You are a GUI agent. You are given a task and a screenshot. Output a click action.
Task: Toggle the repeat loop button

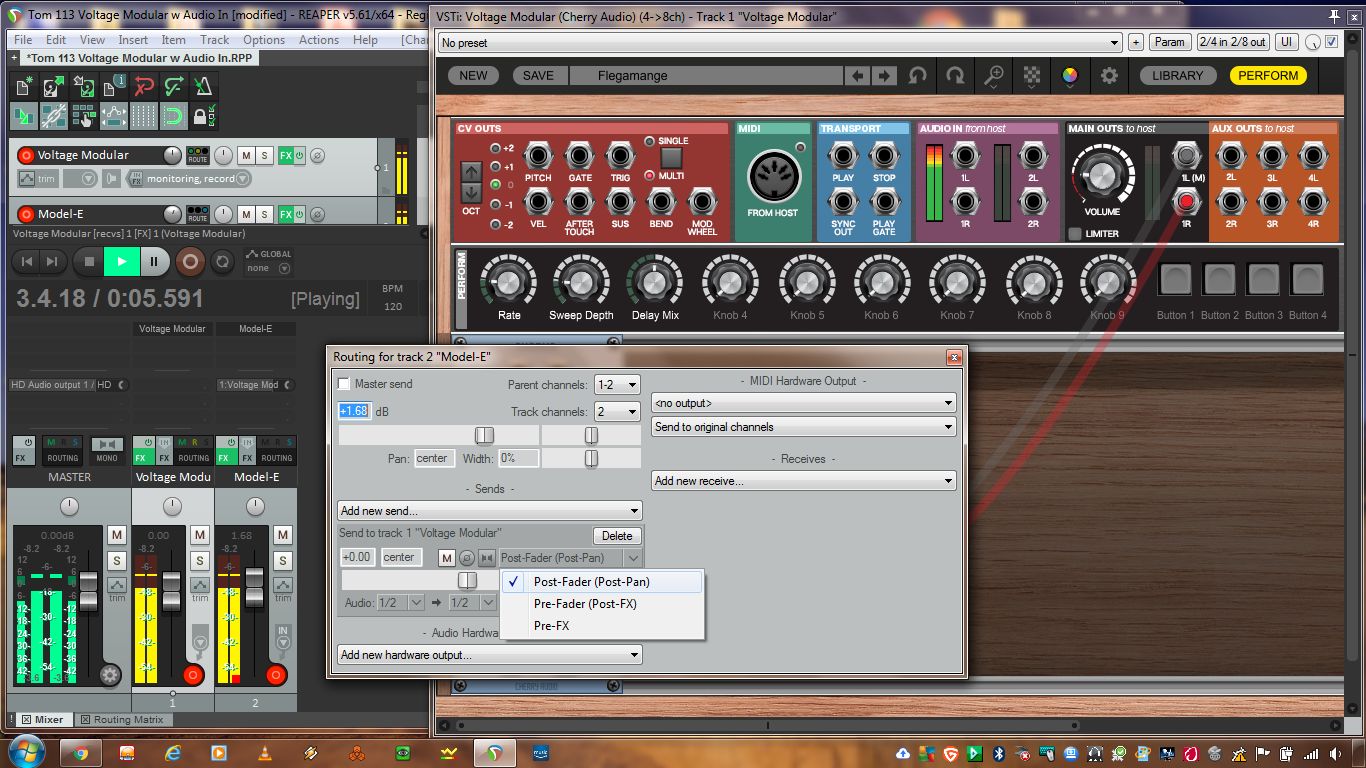223,261
